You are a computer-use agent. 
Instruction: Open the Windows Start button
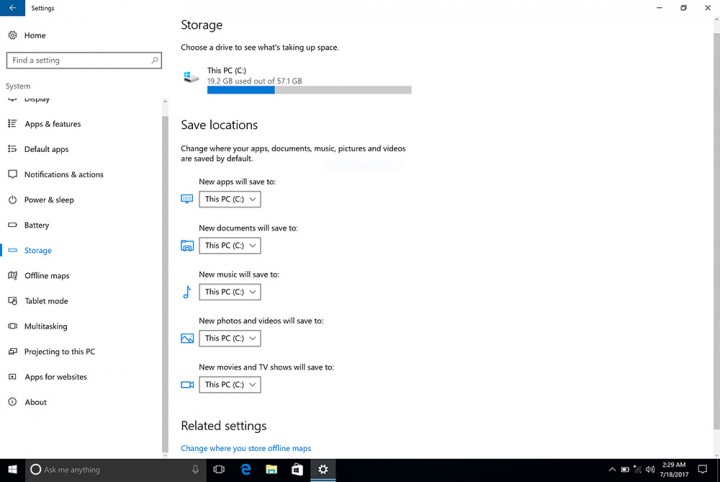tap(12, 470)
